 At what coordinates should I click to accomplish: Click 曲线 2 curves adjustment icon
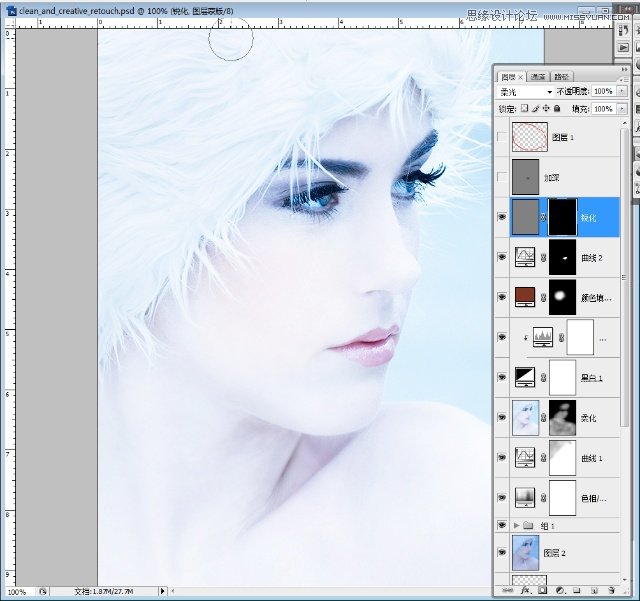click(x=525, y=257)
